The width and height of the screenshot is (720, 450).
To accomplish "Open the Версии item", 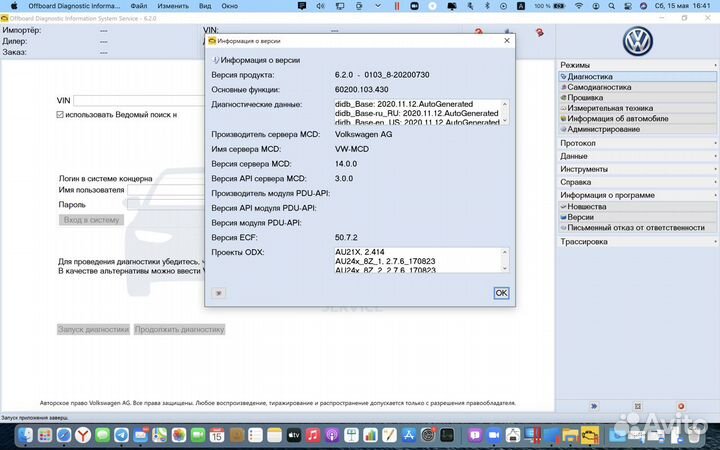I will tap(638, 217).
